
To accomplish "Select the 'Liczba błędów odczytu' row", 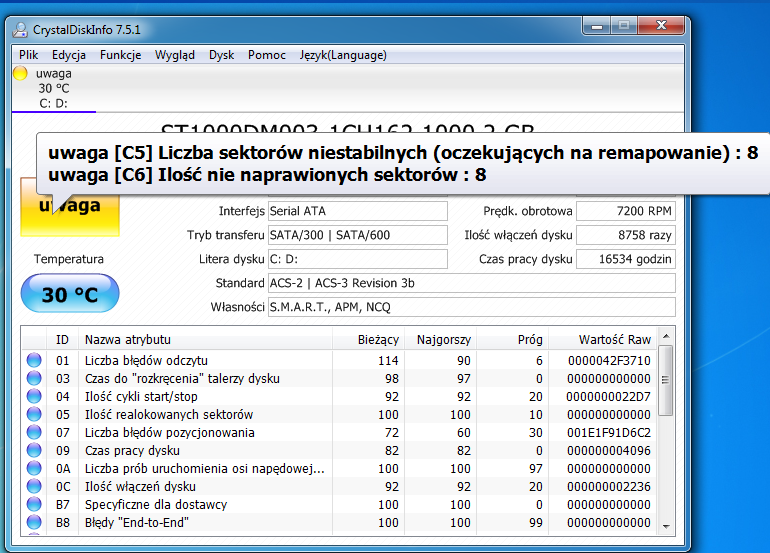I will pyautogui.click(x=340, y=360).
